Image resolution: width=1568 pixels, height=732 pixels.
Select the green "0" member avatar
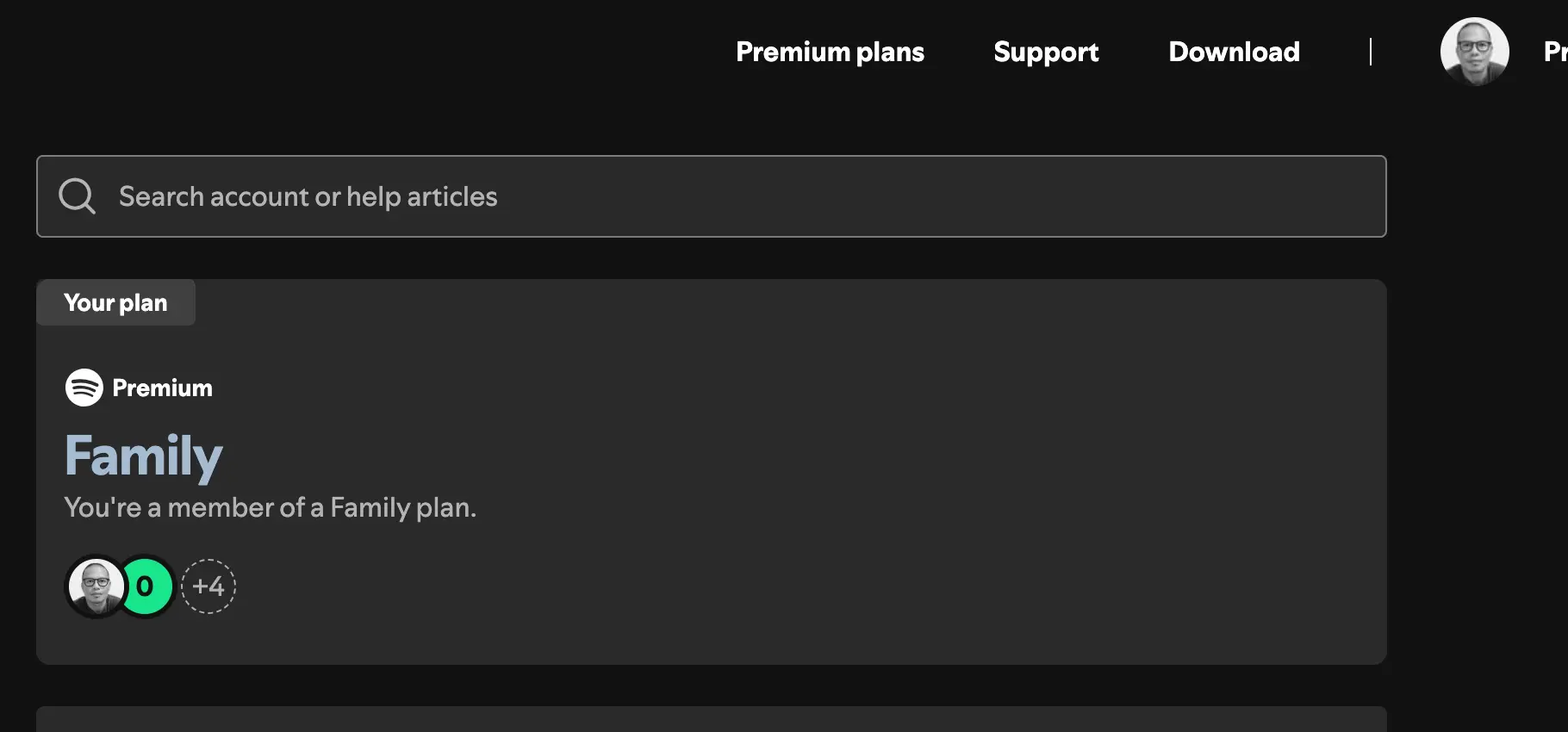pos(146,586)
